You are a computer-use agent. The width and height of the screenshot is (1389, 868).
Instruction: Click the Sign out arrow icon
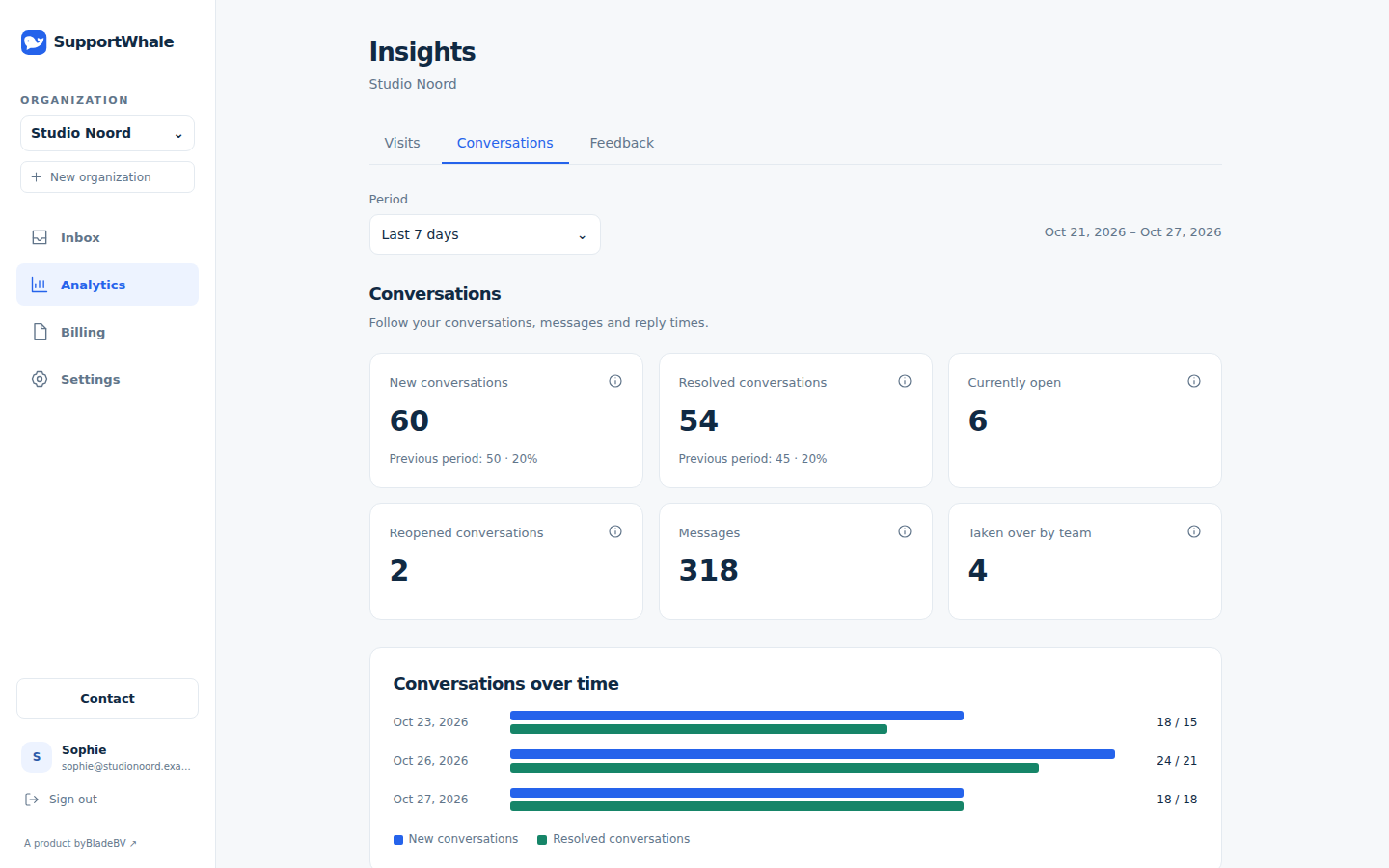click(x=32, y=799)
